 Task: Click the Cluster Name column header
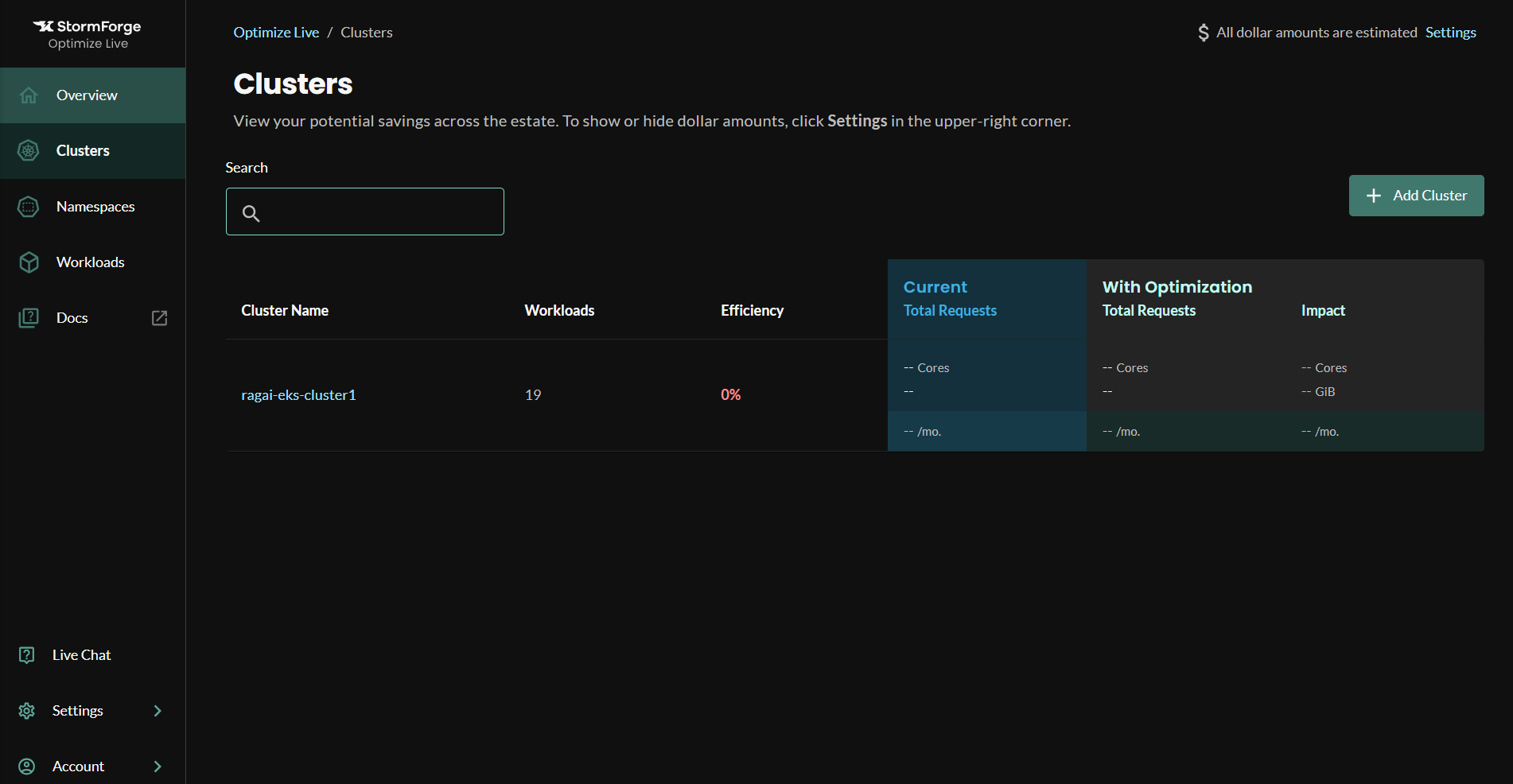pos(285,311)
